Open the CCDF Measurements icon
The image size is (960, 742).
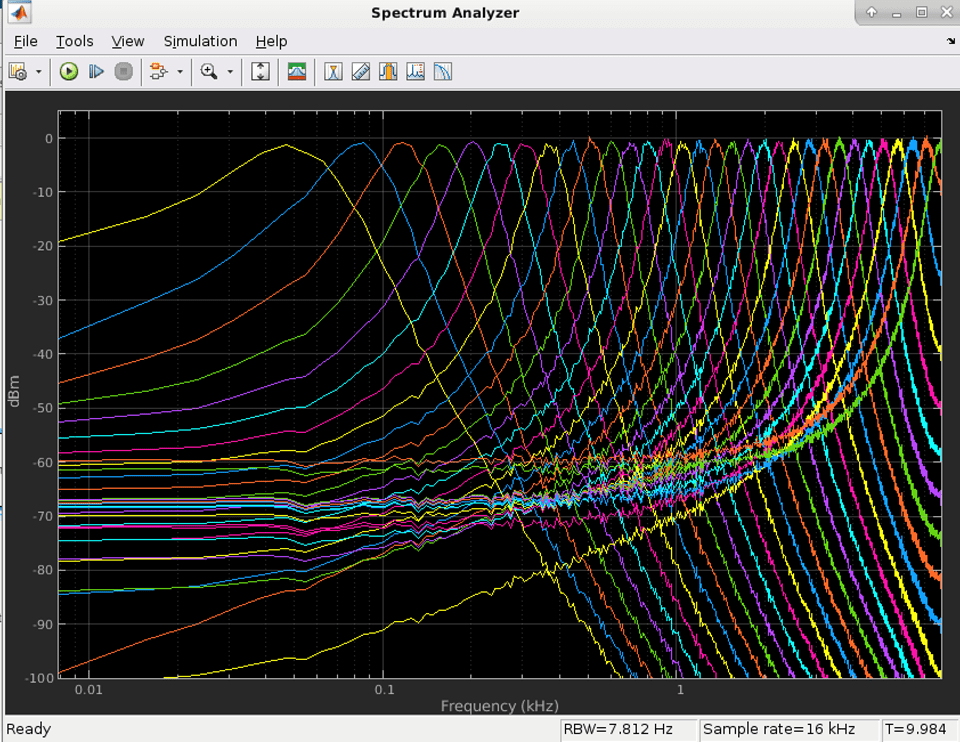(442, 72)
